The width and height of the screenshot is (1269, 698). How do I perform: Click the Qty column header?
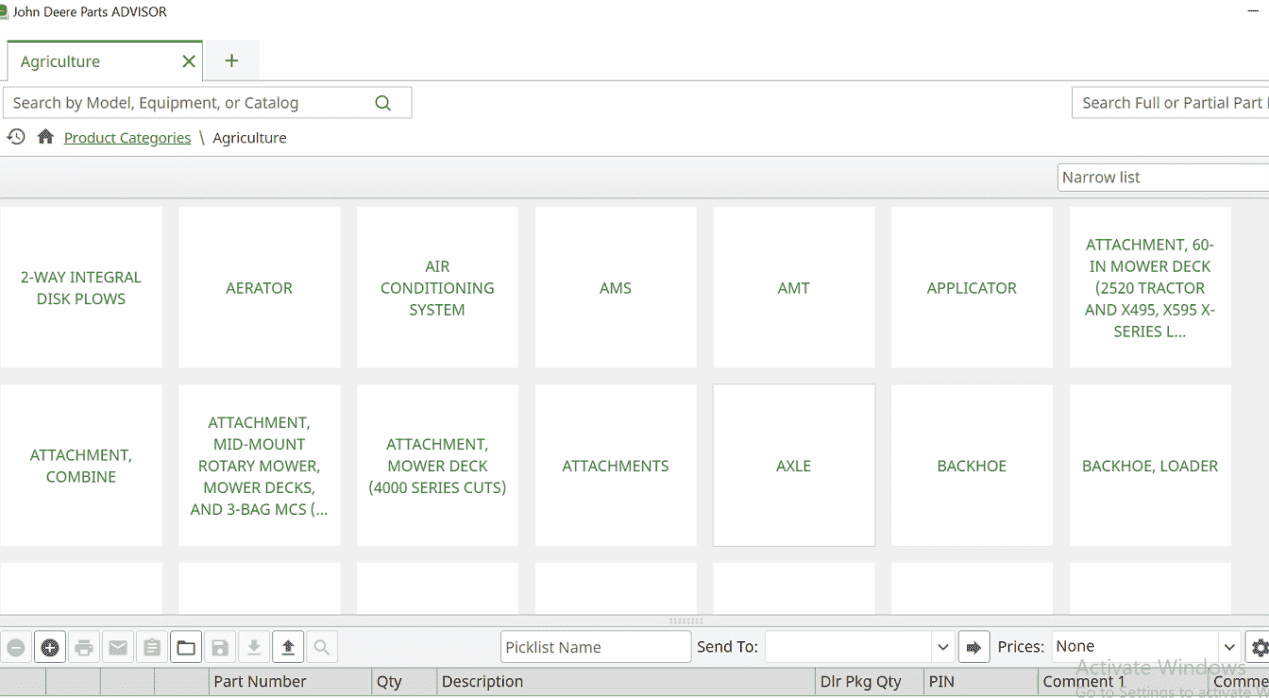click(404, 682)
